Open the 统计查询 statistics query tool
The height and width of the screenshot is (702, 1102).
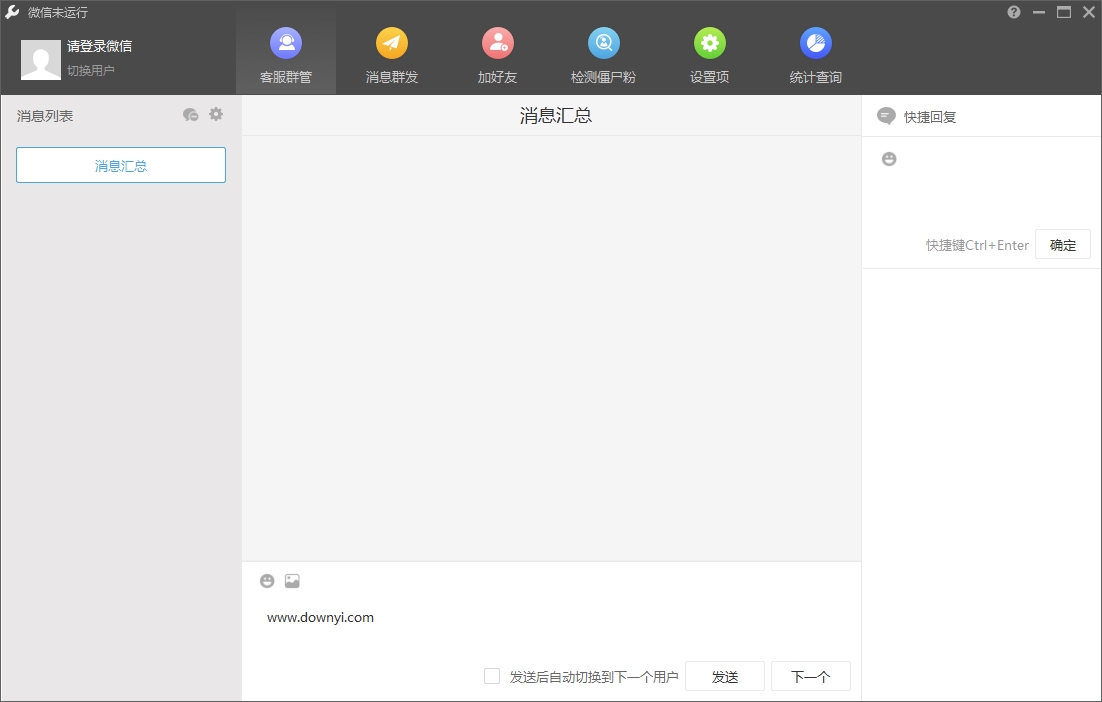[x=815, y=52]
